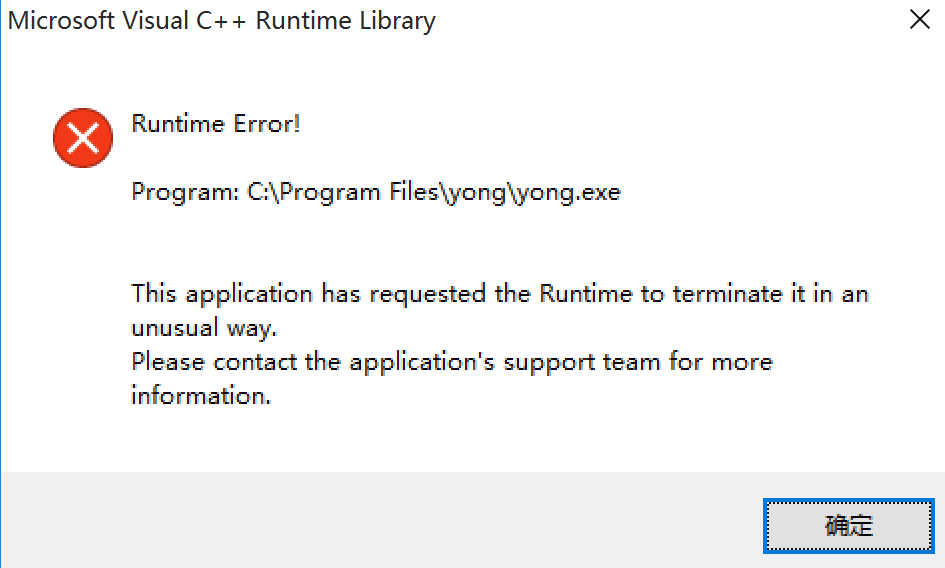Click the C:\ drive portion of the path
Viewport: 945px width, 568px height.
tap(263, 192)
